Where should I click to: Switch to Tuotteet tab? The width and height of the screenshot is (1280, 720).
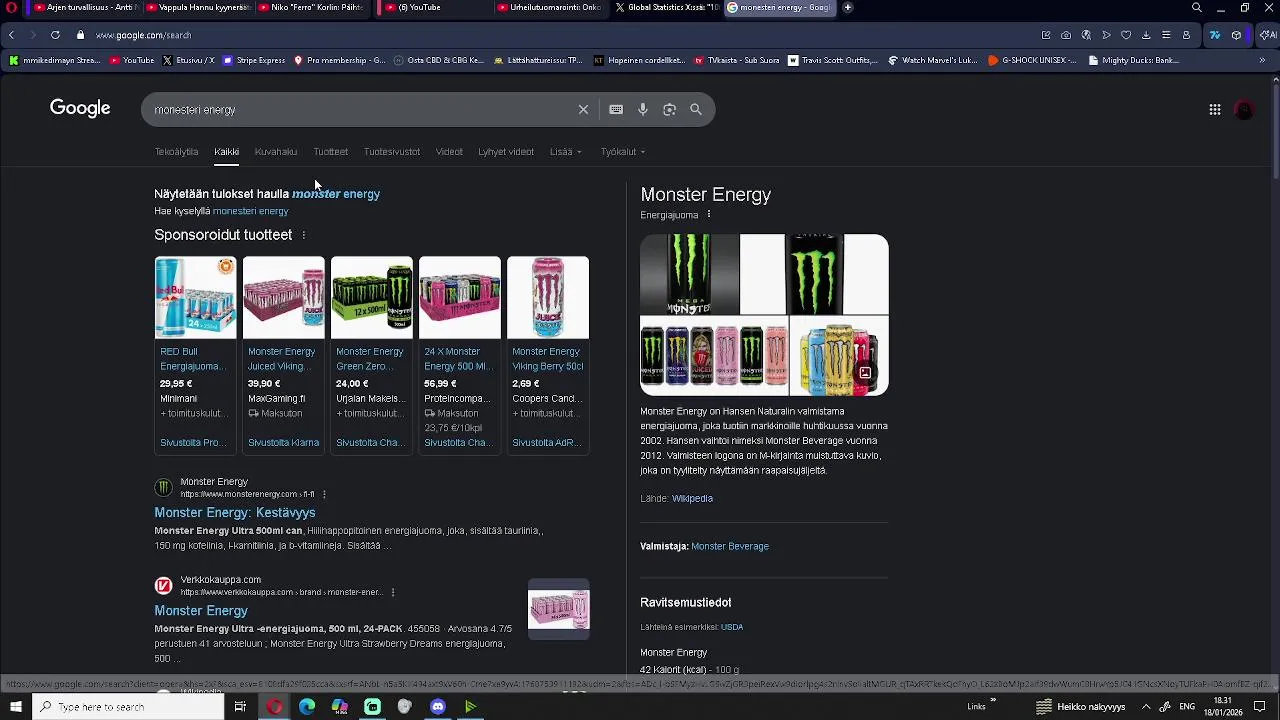pyautogui.click(x=330, y=152)
